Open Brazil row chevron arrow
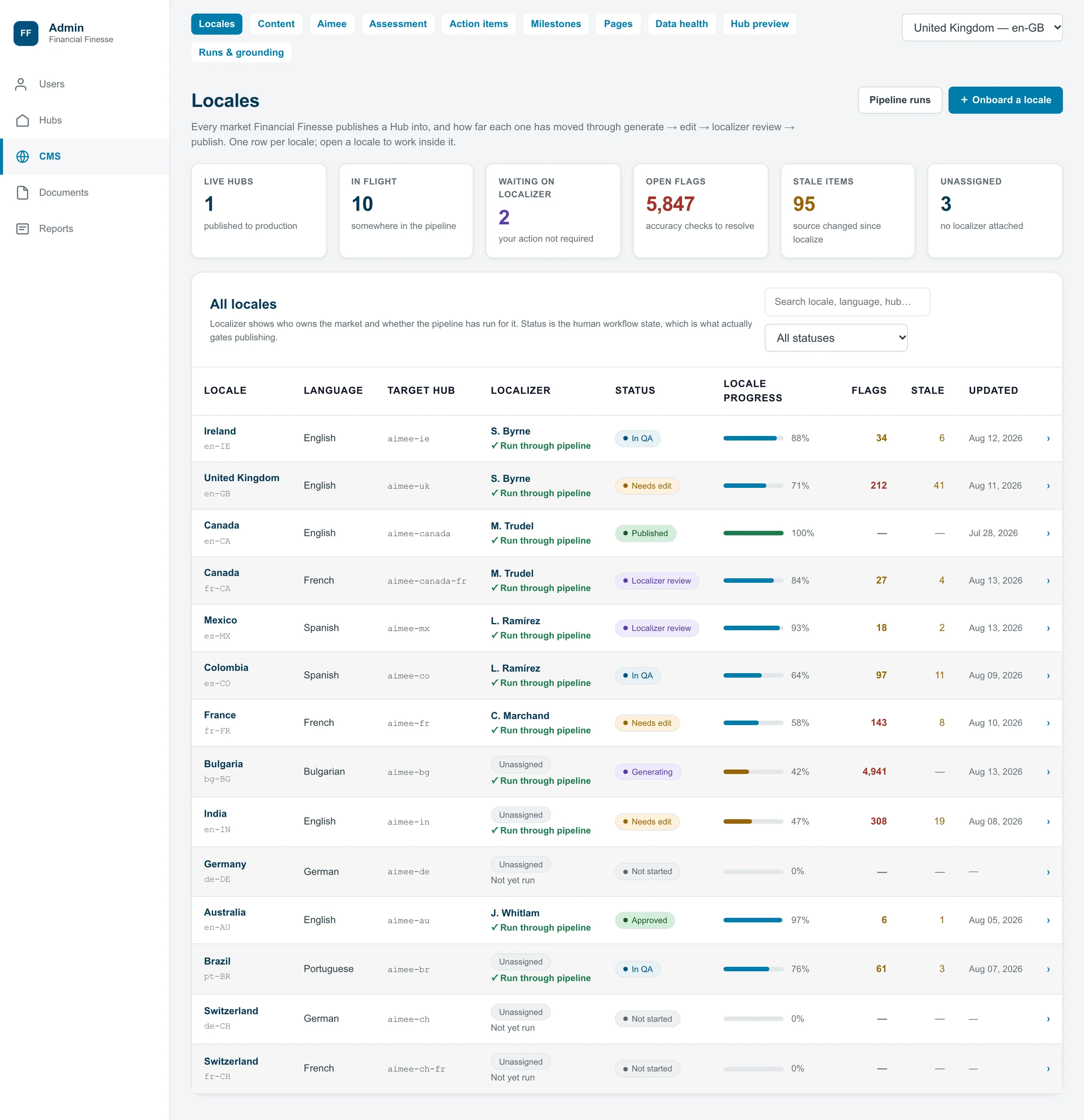 click(x=1048, y=970)
